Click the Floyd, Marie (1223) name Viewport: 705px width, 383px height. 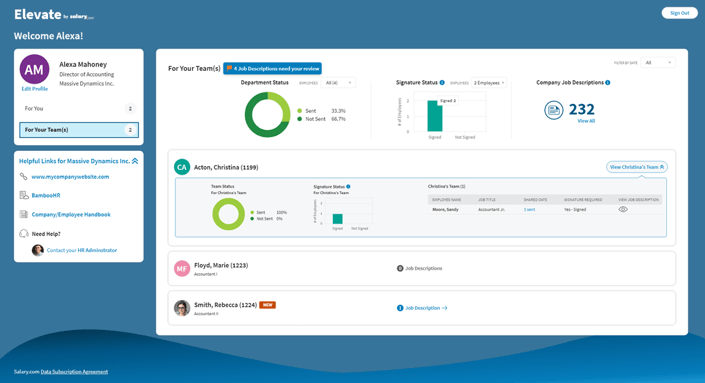tap(221, 265)
